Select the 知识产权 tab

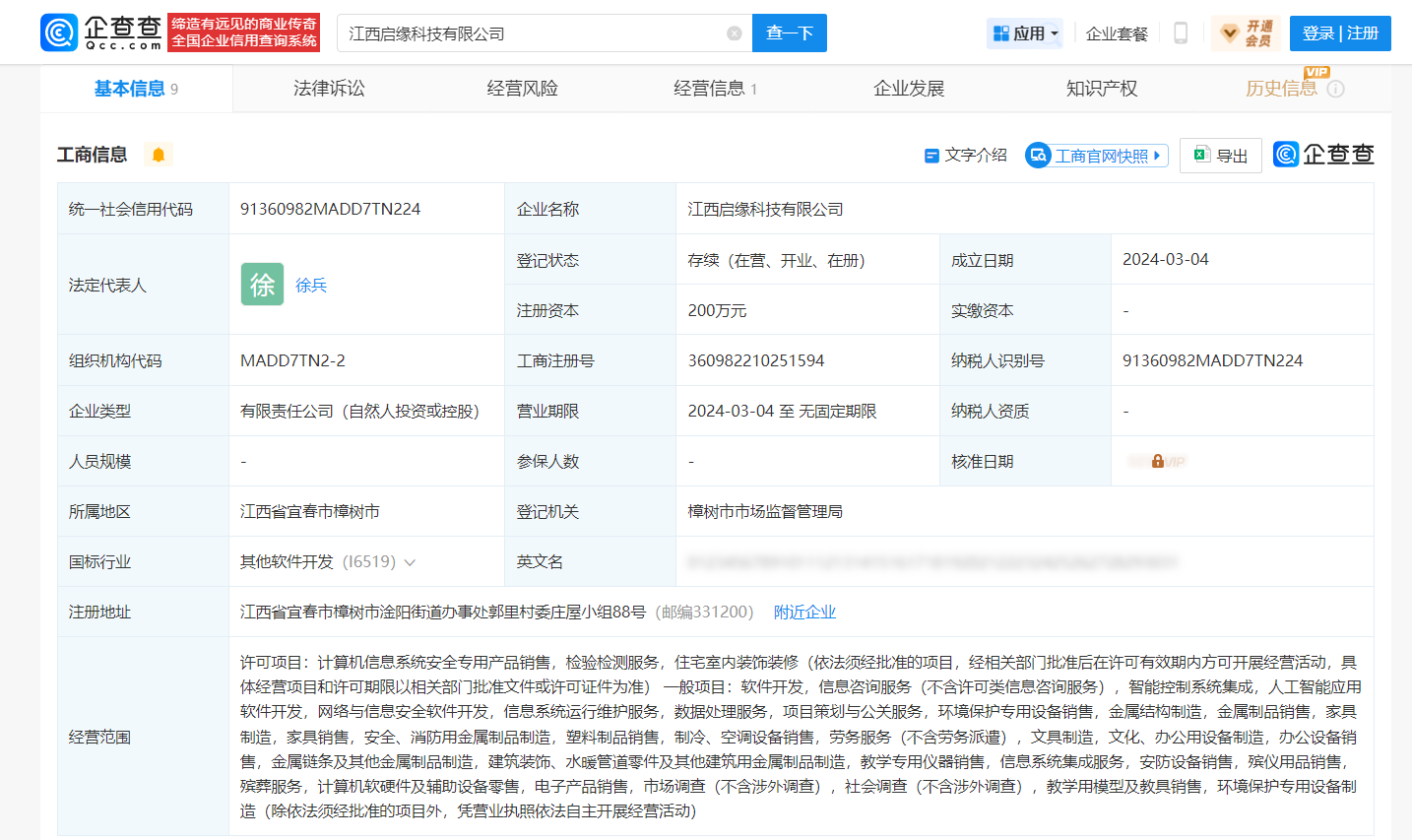1101,89
